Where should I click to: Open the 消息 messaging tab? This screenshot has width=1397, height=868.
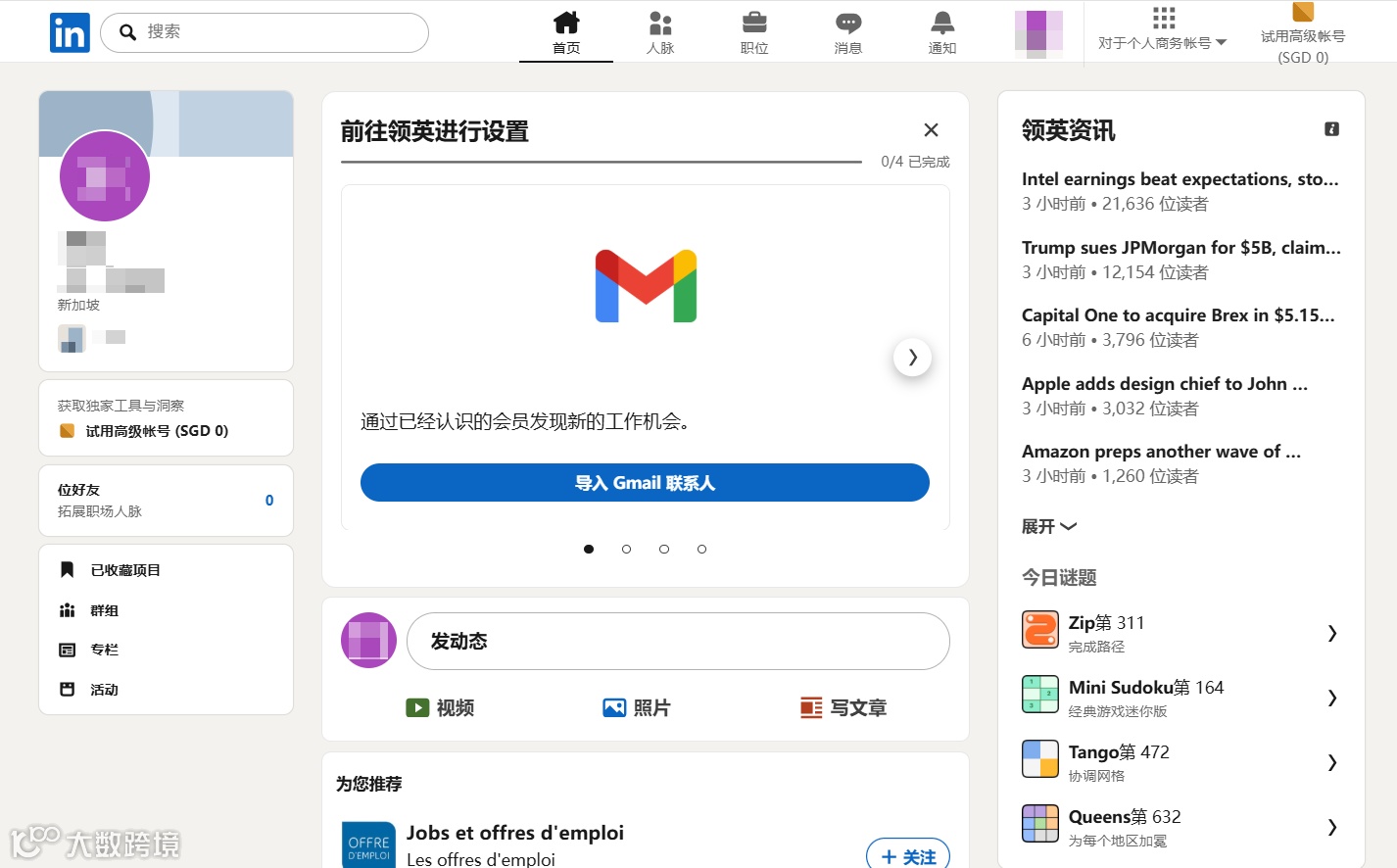(x=848, y=32)
